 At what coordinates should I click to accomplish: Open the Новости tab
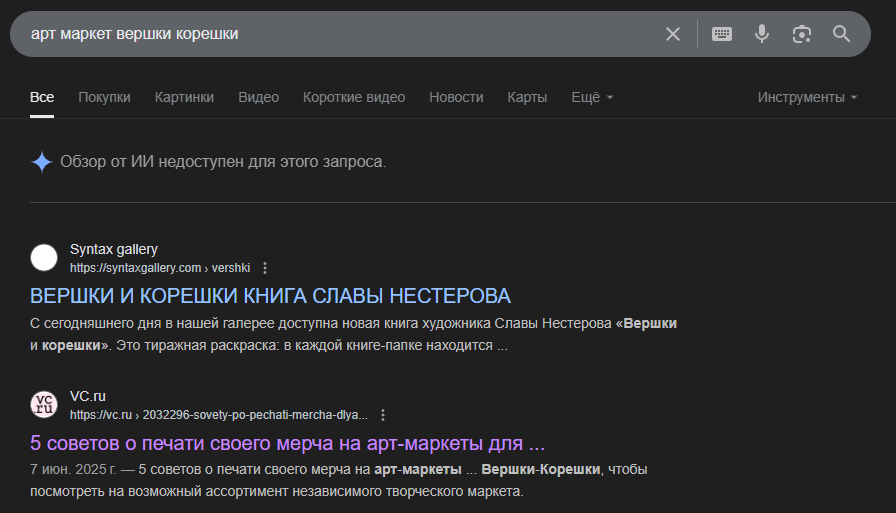pos(456,98)
